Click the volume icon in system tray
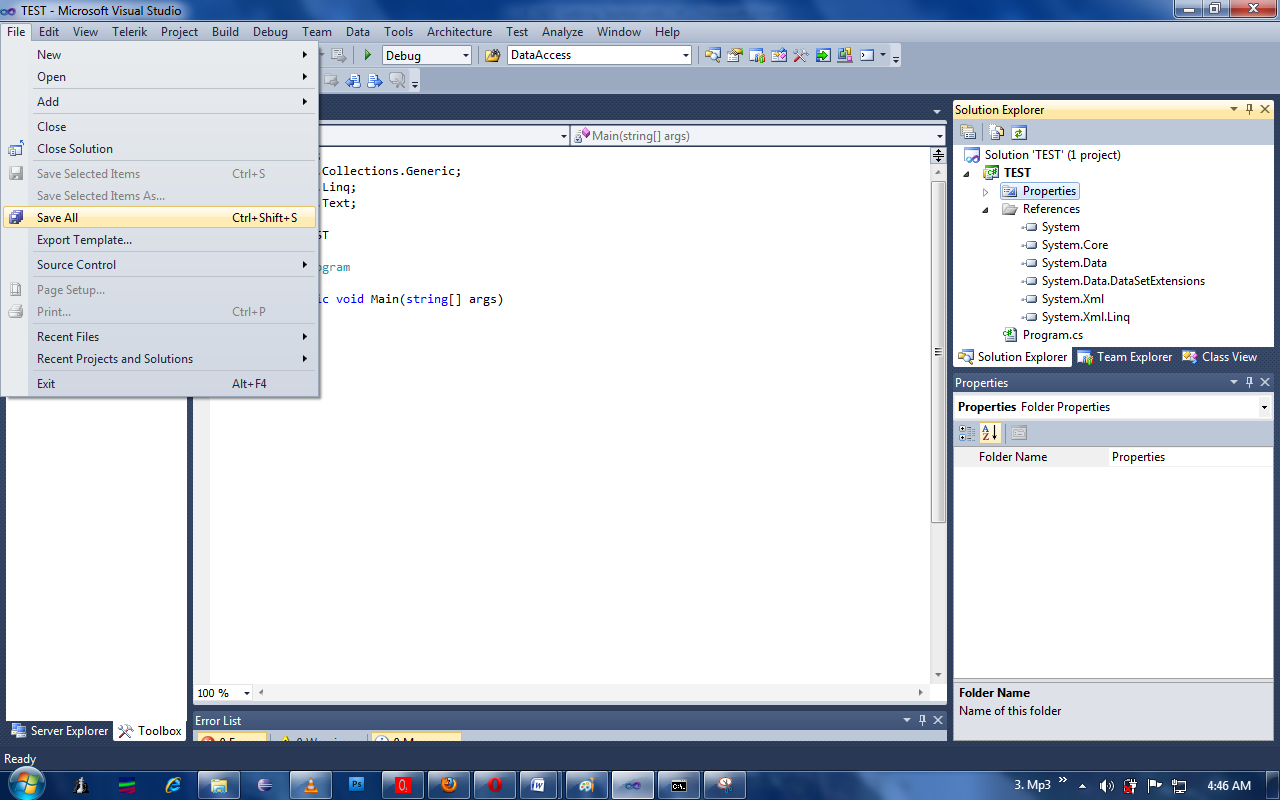This screenshot has height=800, width=1280. point(1106,786)
